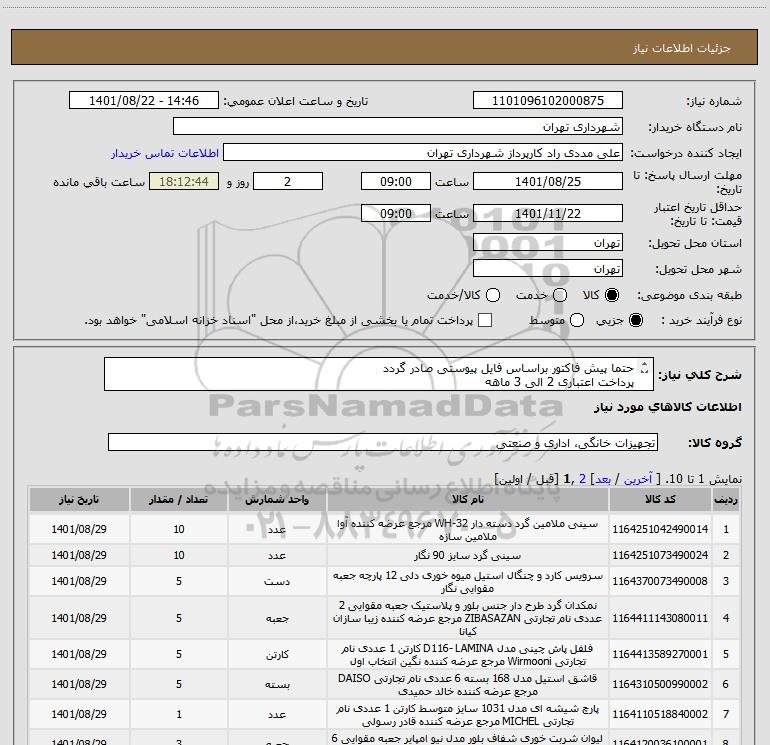Screen dimensions: 770x745
Task: Click the response deadline hour 09:00 field
Action: pyautogui.click(x=396, y=181)
